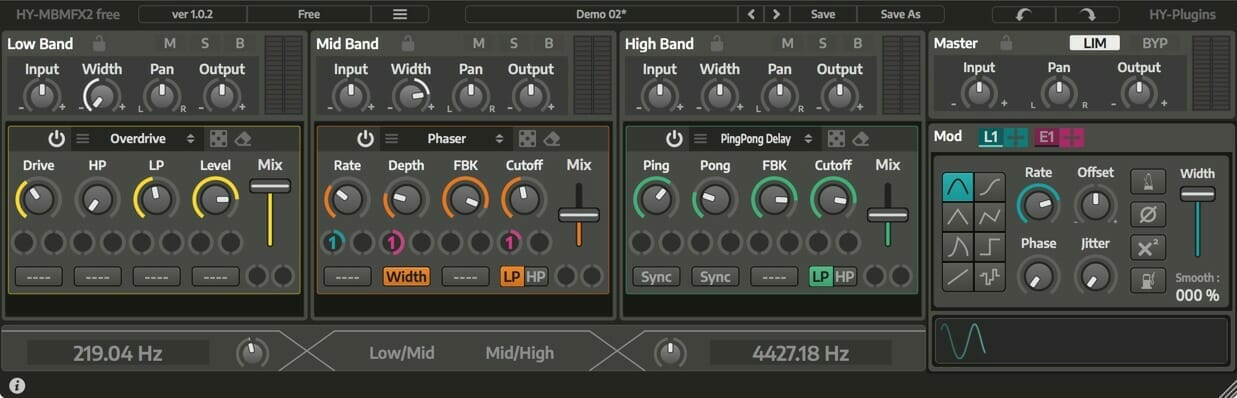The height and width of the screenshot is (398, 1237).
Task: Select the triangle LFO waveform shape
Action: coord(958,216)
